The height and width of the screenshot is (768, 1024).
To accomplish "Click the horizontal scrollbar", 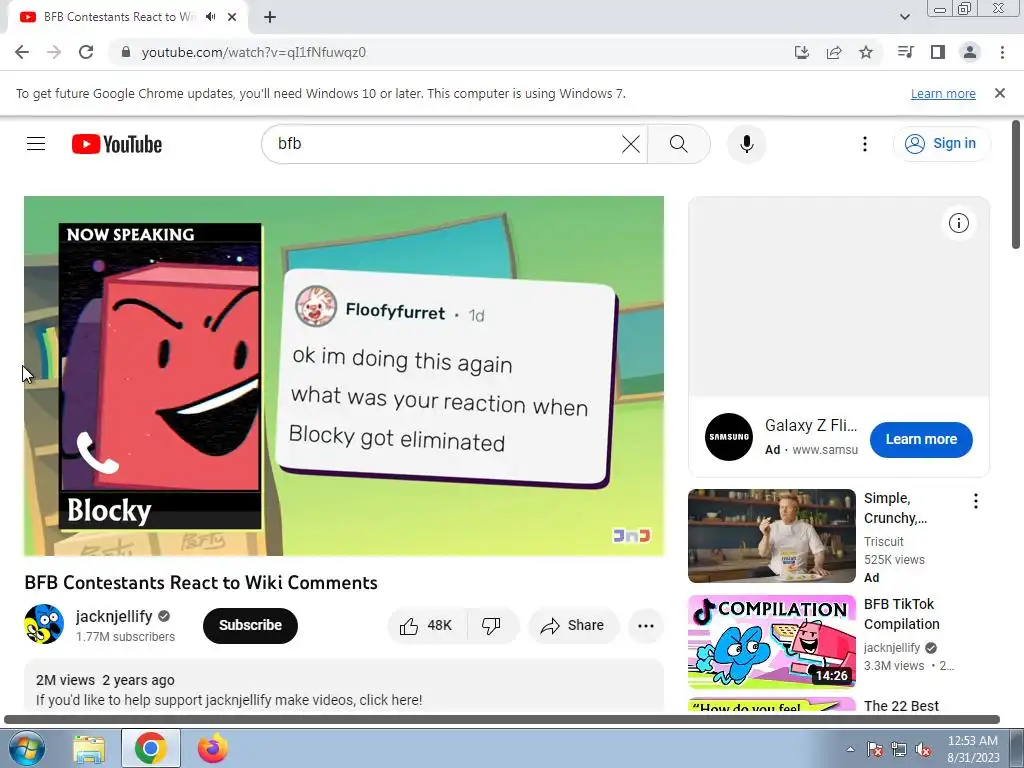I will [x=502, y=720].
